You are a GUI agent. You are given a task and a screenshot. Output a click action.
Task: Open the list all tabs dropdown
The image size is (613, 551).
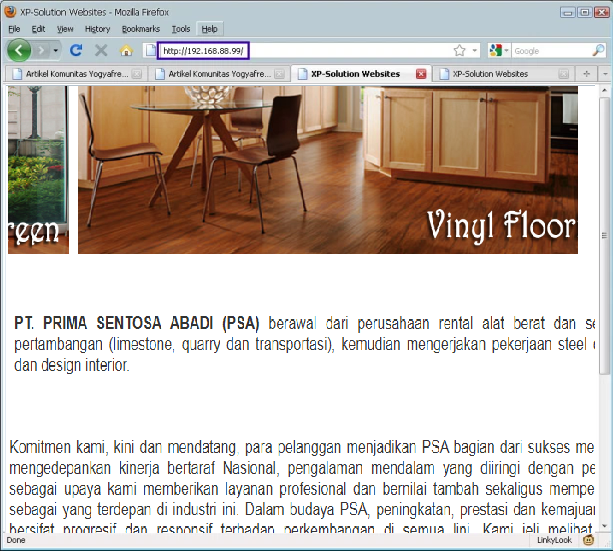point(605,74)
